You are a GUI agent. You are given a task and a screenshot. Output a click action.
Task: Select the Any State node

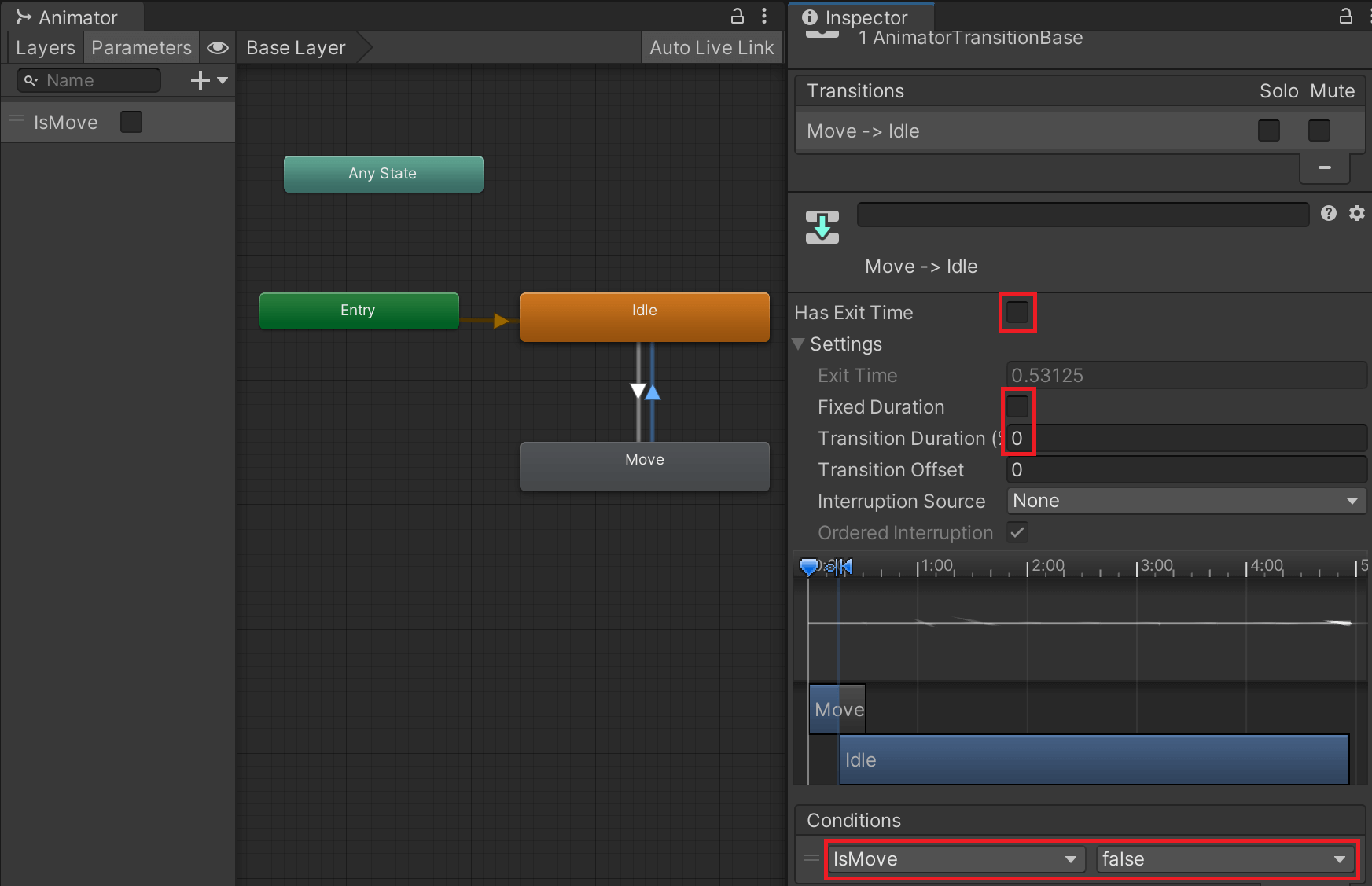pos(383,174)
